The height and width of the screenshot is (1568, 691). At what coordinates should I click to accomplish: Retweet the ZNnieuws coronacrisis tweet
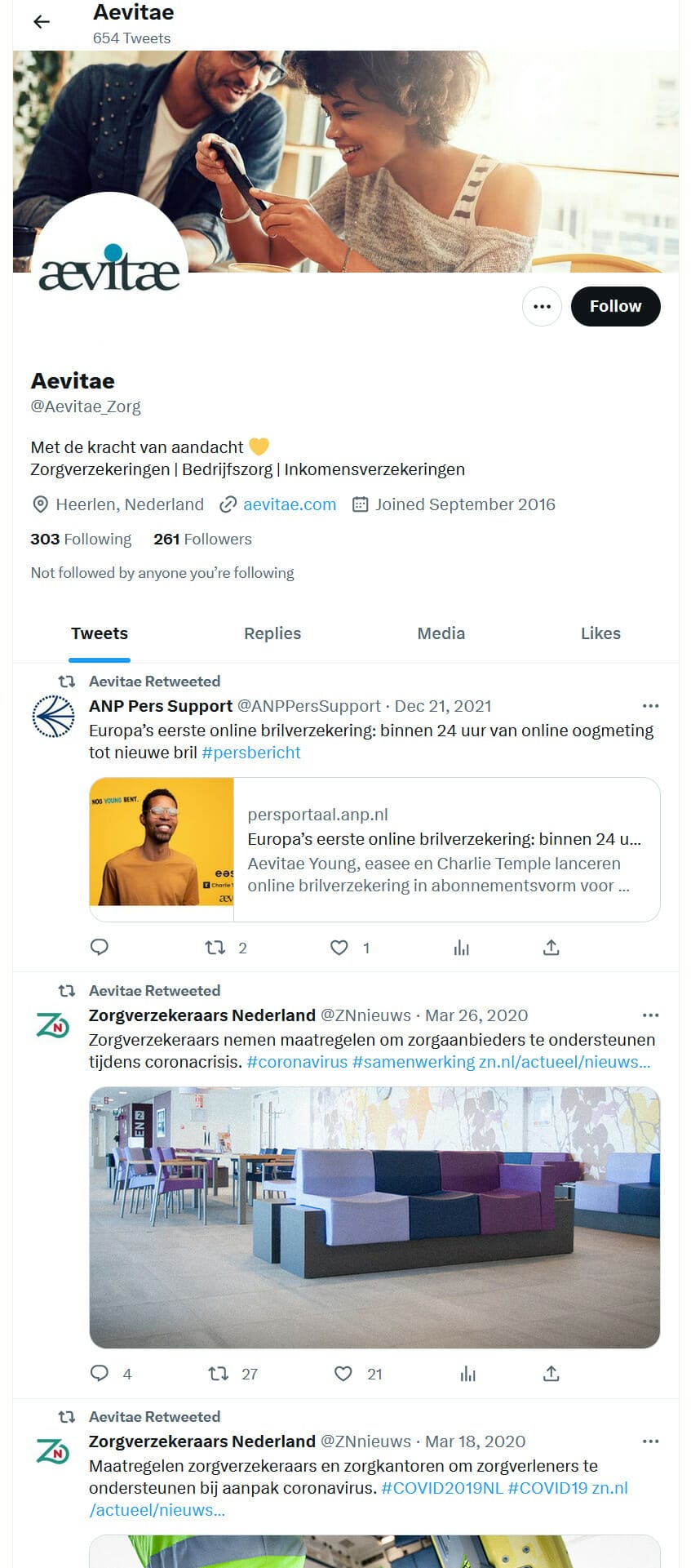pyautogui.click(x=217, y=1373)
